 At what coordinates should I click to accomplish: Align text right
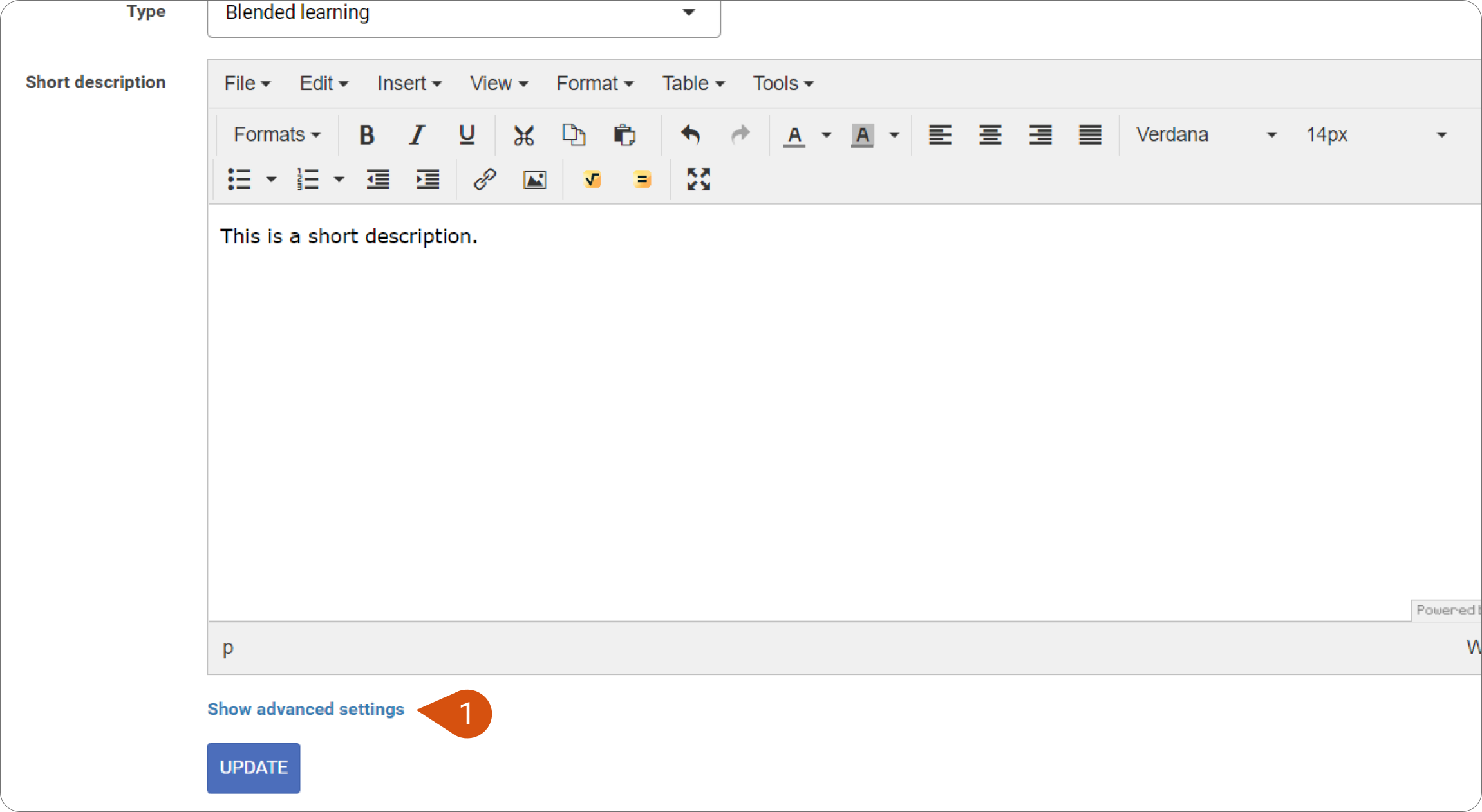1040,135
